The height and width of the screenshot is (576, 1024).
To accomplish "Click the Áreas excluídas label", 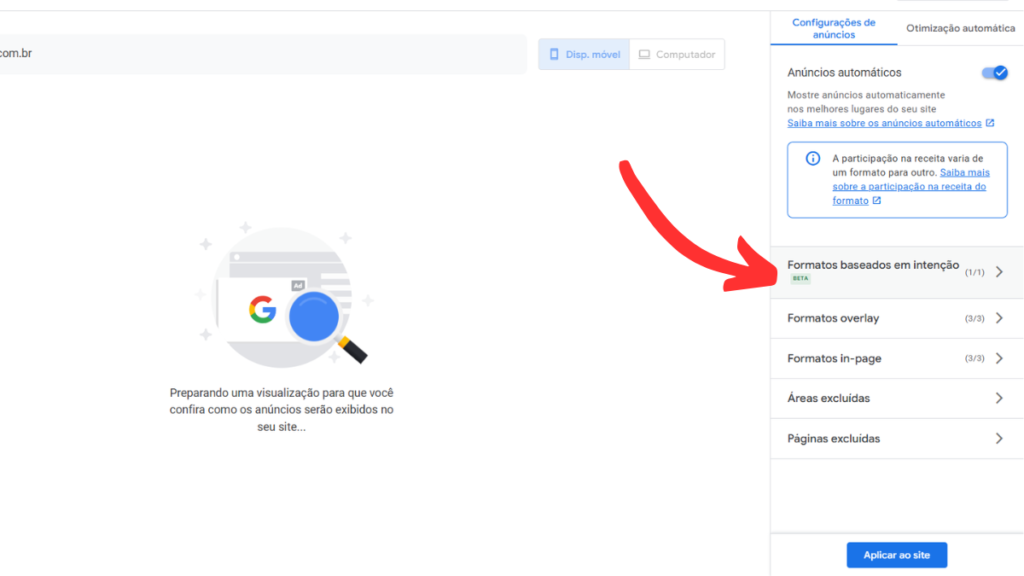I will tap(828, 398).
